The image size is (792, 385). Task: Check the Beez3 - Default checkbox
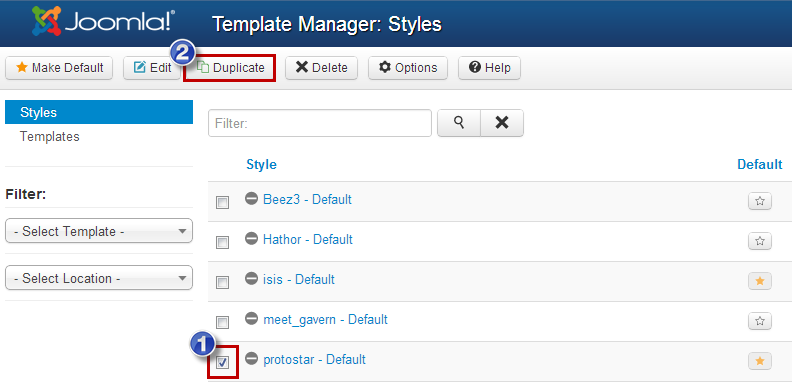coord(222,203)
